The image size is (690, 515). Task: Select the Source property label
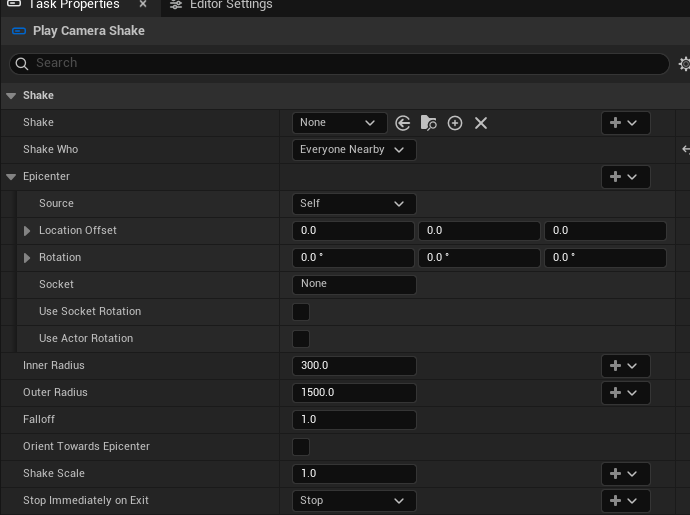click(x=56, y=204)
